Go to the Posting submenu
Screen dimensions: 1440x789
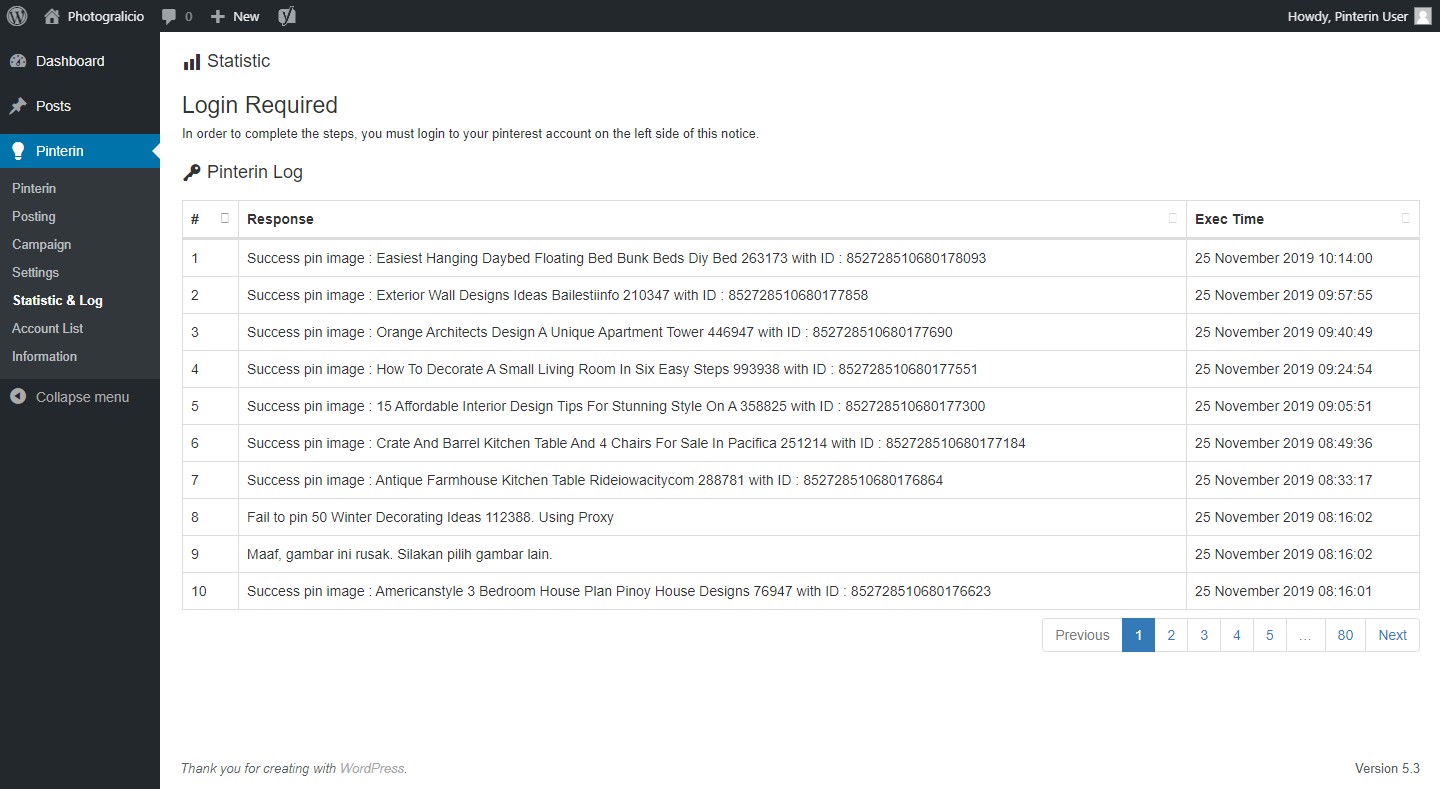(34, 216)
